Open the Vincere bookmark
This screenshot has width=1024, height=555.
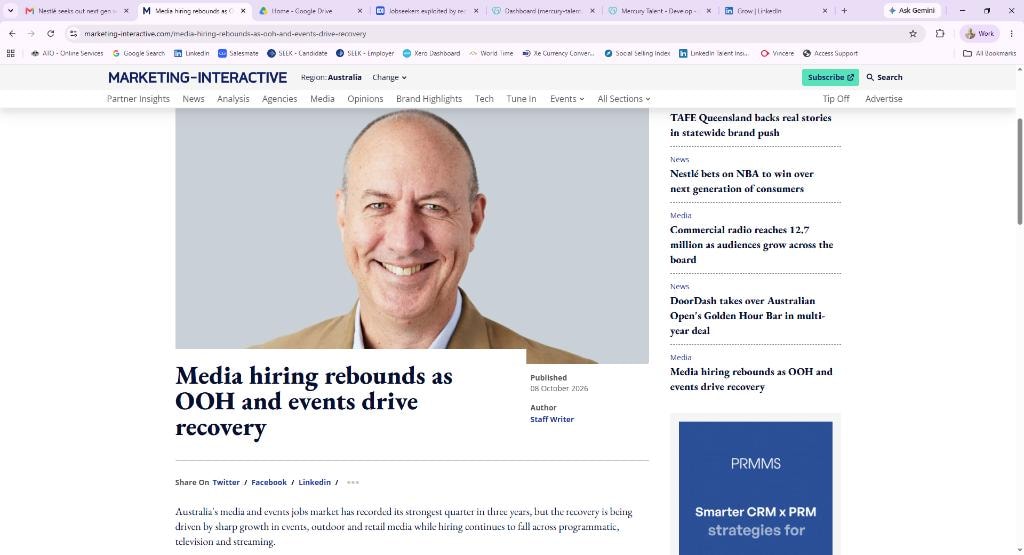778,54
